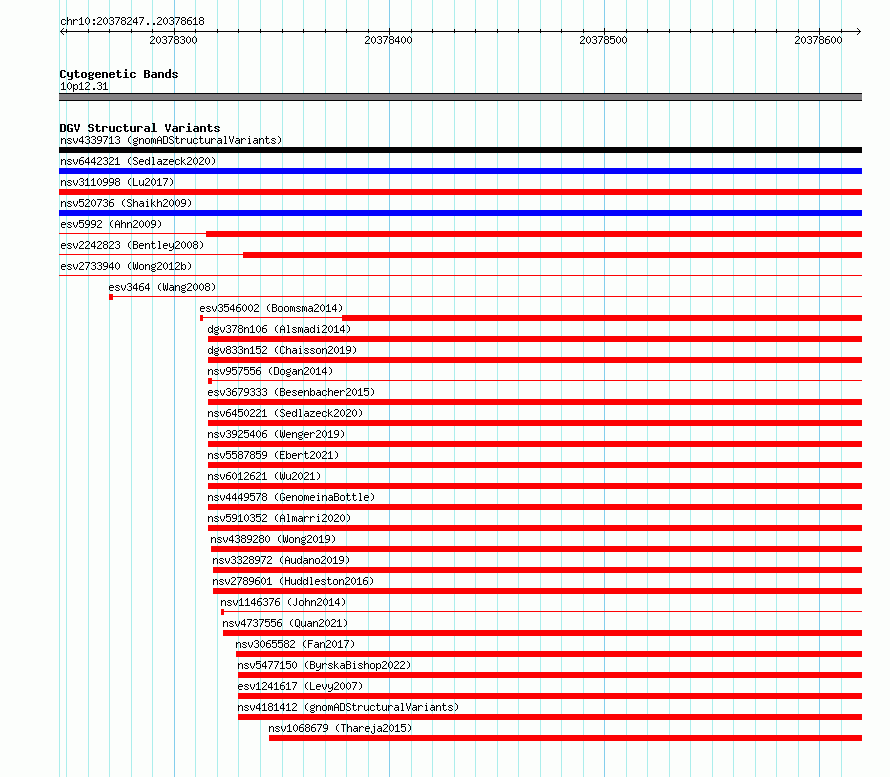Click the left arrow of the ruler
The height and width of the screenshot is (777, 890).
pos(63,32)
